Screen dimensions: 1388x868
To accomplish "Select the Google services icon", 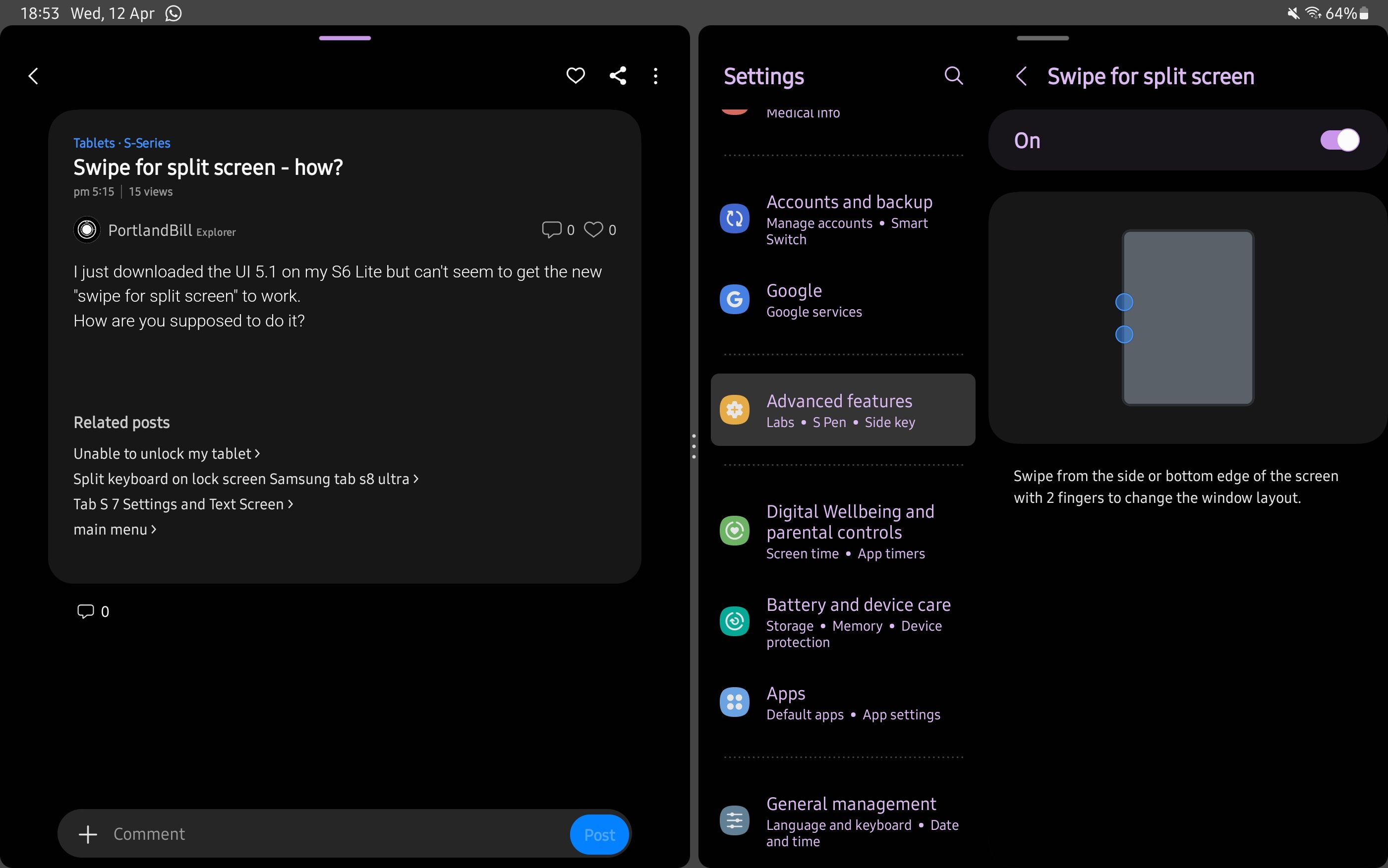I will [x=734, y=299].
